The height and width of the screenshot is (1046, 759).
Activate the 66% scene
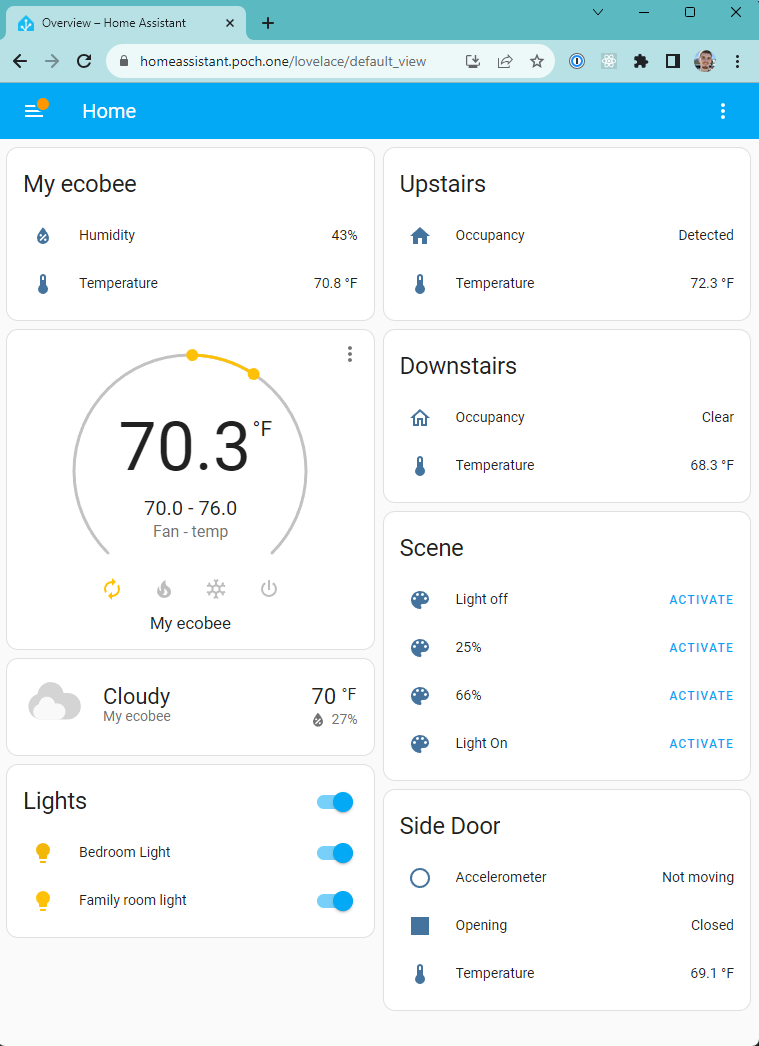click(702, 696)
